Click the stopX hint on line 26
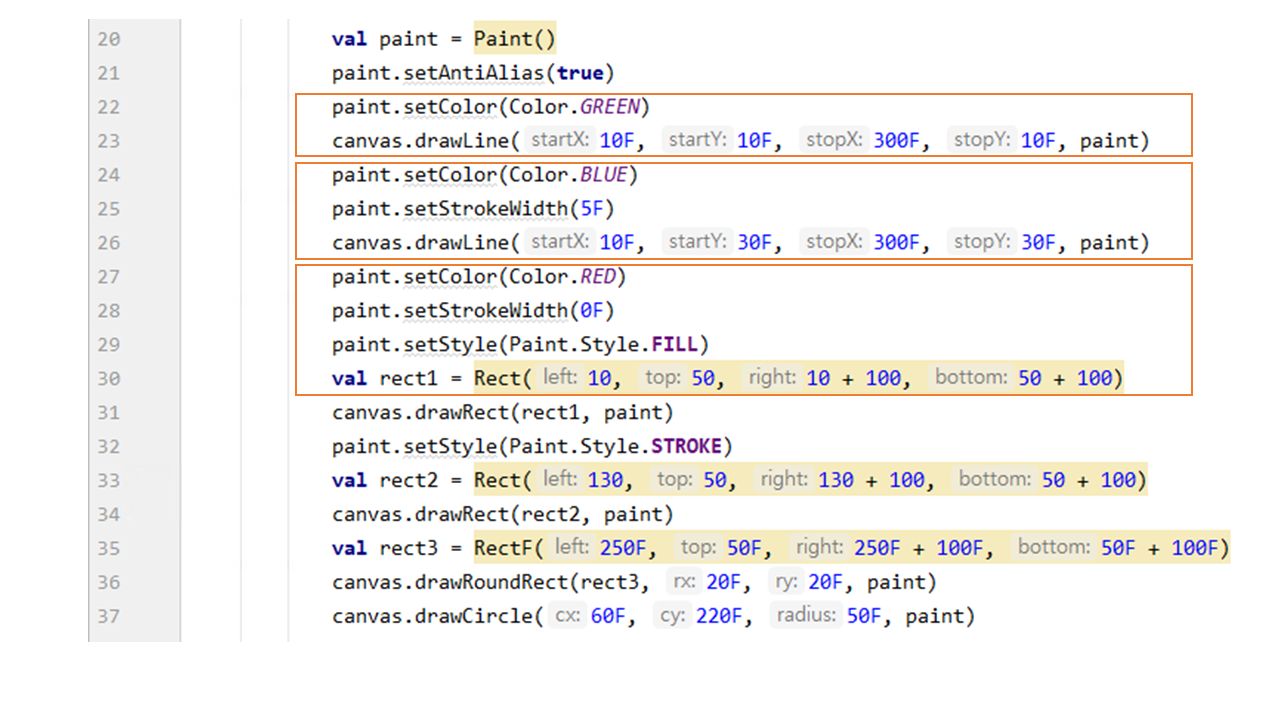Image resolution: width=1280 pixels, height=720 pixels. click(x=834, y=242)
